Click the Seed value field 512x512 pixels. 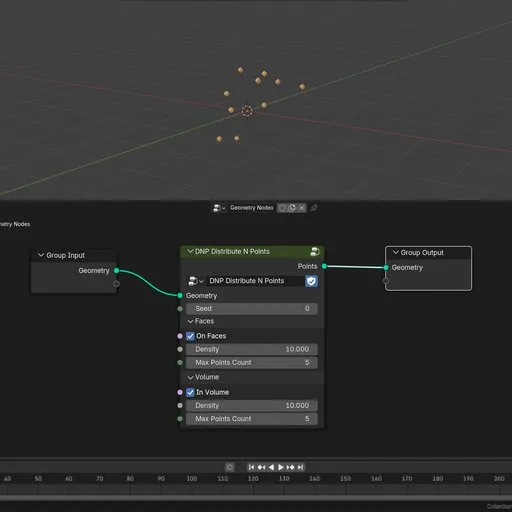[252, 309]
